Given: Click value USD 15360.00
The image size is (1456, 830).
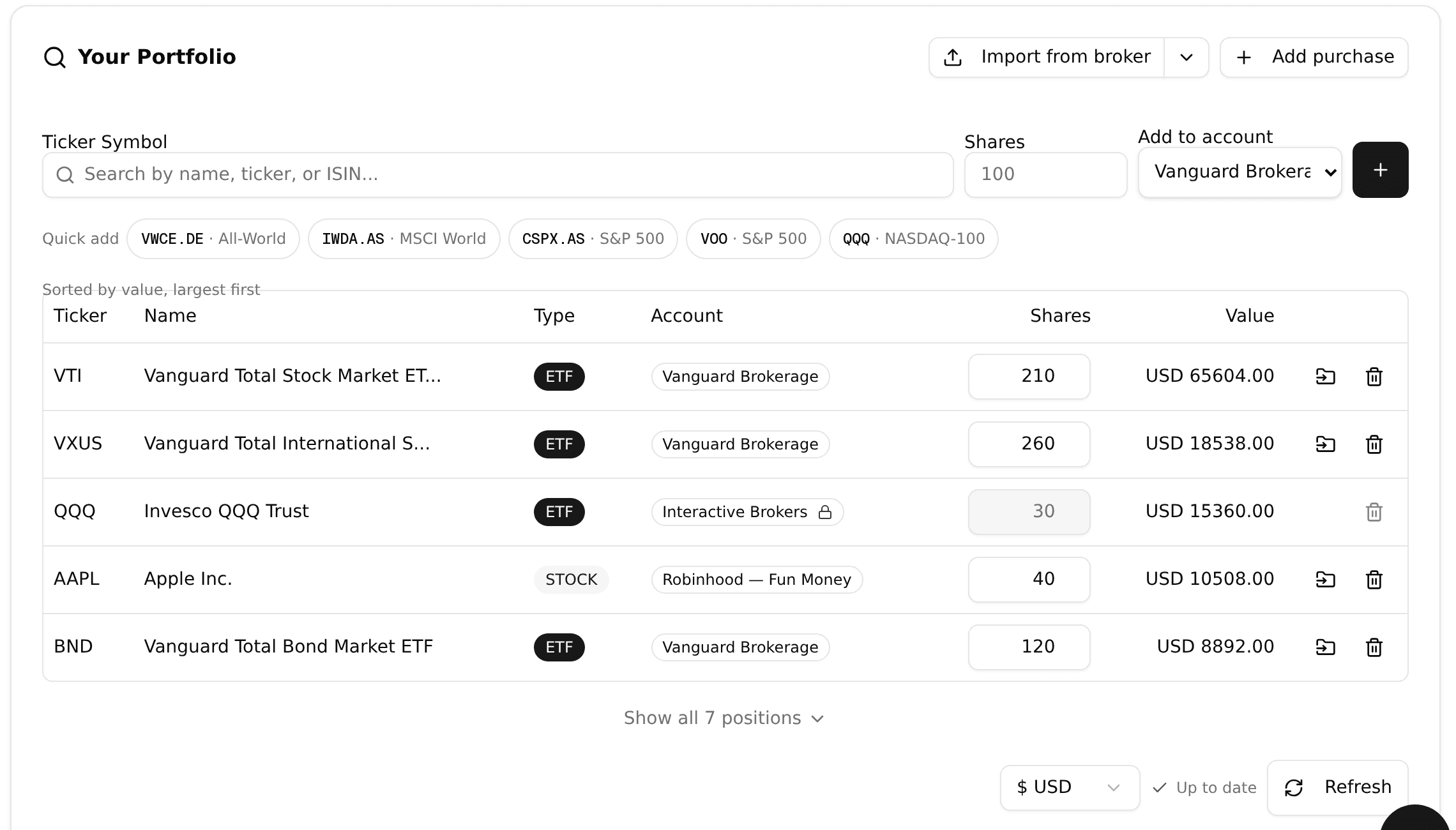Looking at the screenshot, I should coord(1210,511).
